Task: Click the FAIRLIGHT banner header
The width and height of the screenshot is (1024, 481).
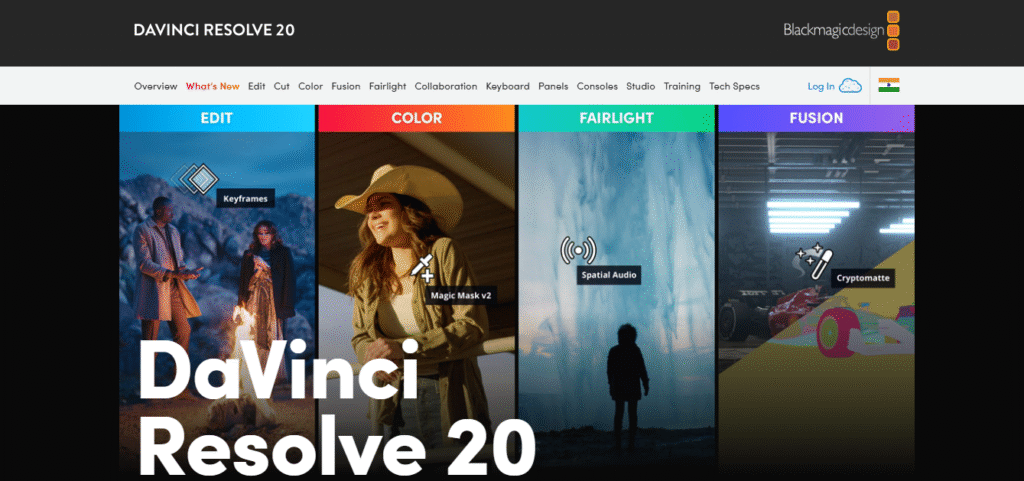Action: pyautogui.click(x=616, y=118)
